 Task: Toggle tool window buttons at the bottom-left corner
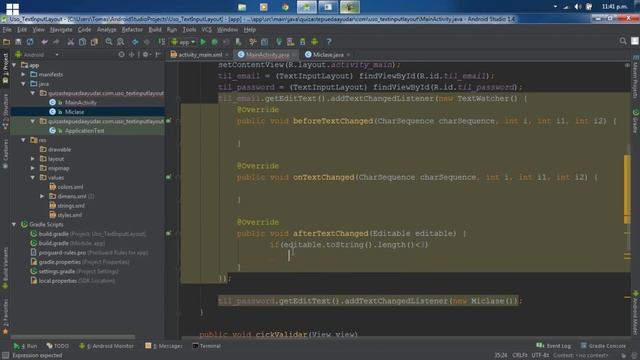(x=5, y=356)
